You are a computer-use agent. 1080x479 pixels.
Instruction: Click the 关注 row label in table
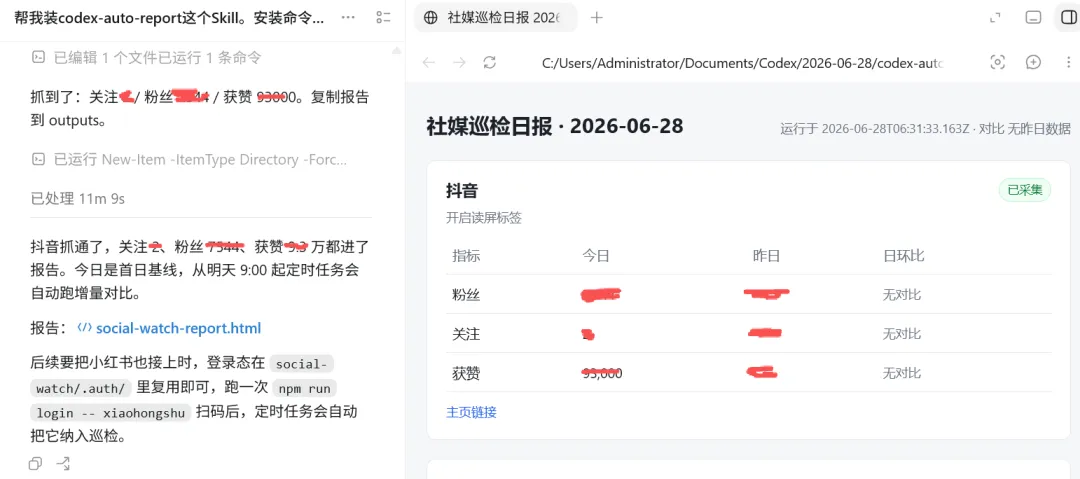coord(466,334)
